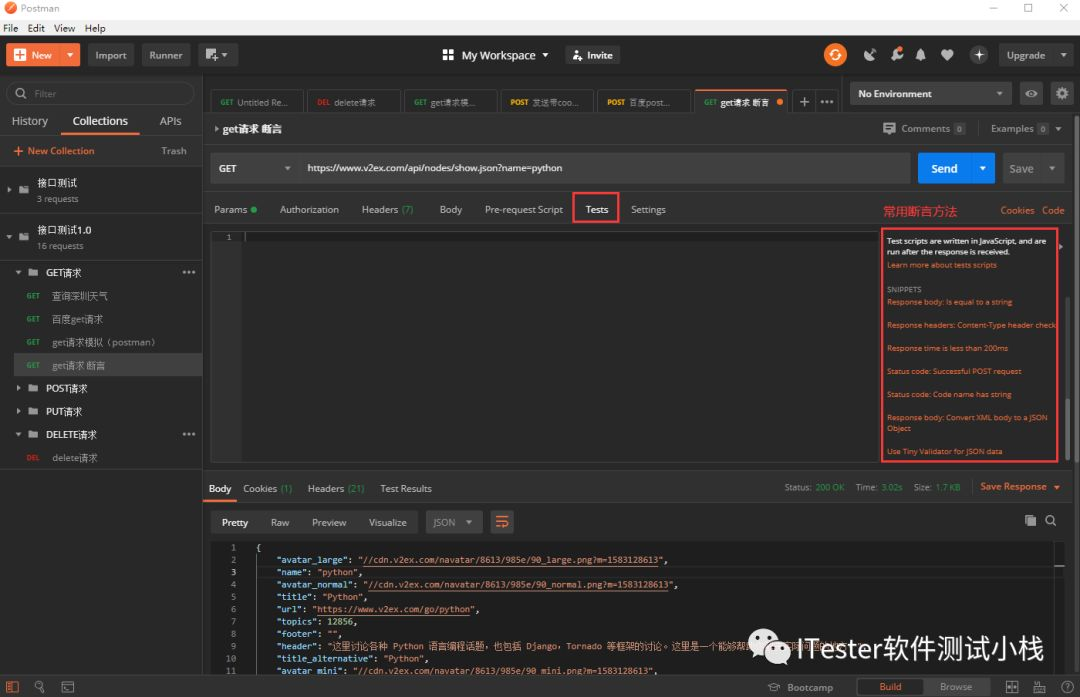Expand the POST请求 folder
The width and height of the screenshot is (1080, 697).
19,388
